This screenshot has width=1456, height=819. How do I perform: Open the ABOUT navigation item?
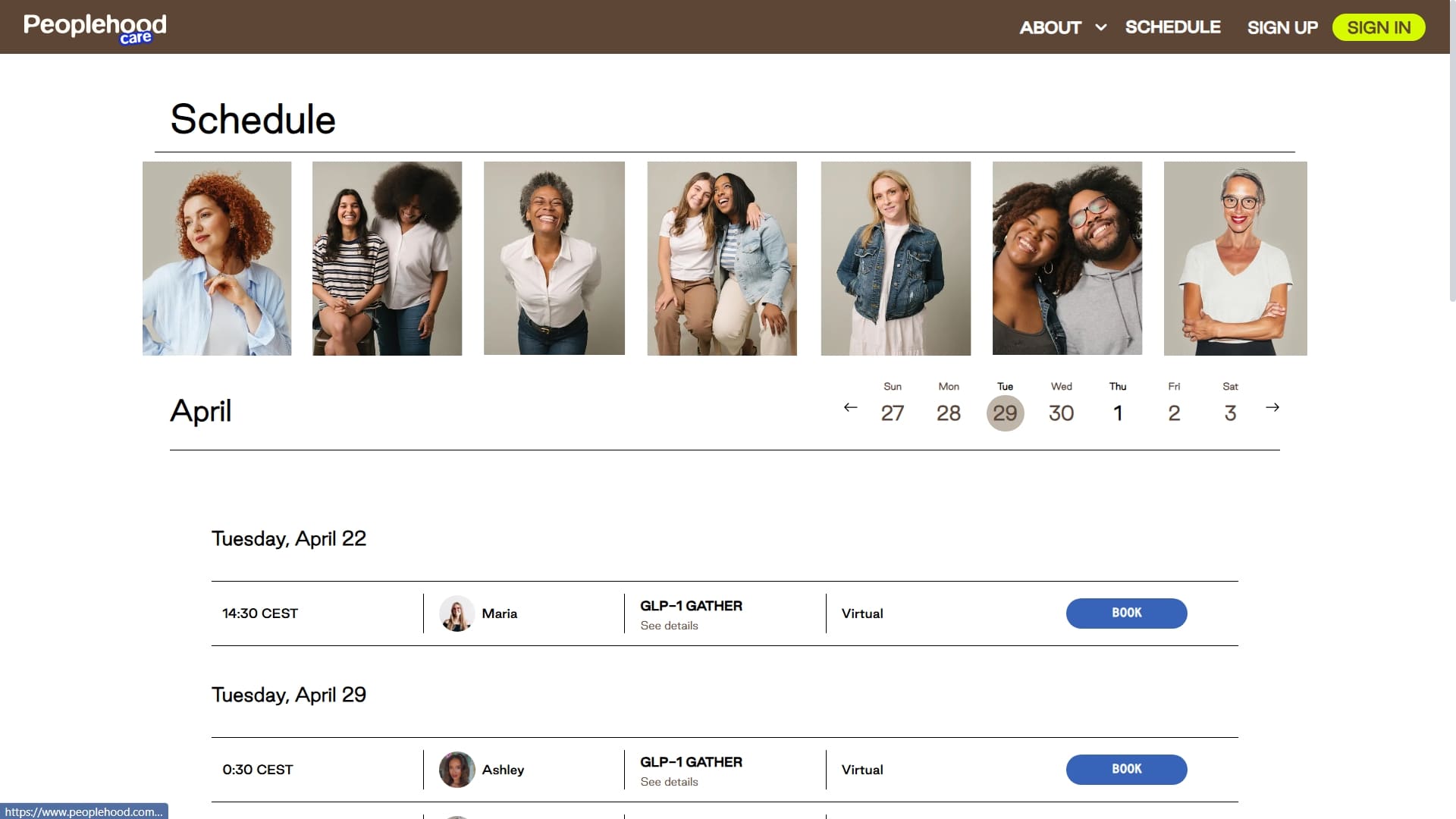tap(1050, 27)
